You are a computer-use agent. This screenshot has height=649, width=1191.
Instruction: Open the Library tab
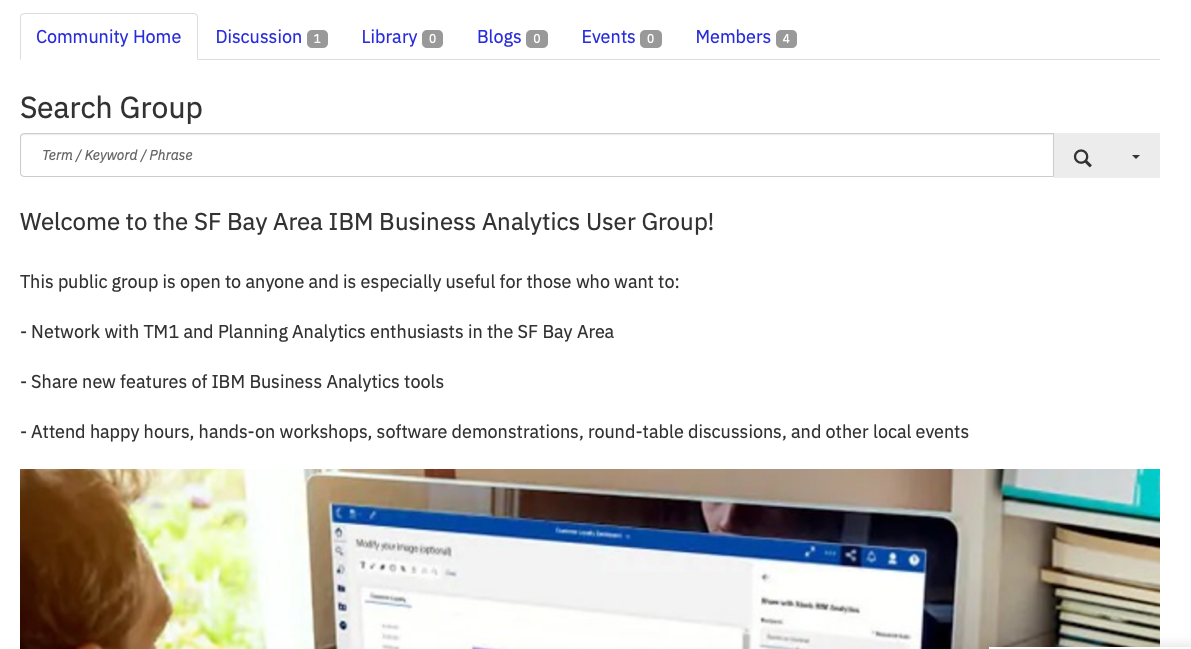pos(402,36)
